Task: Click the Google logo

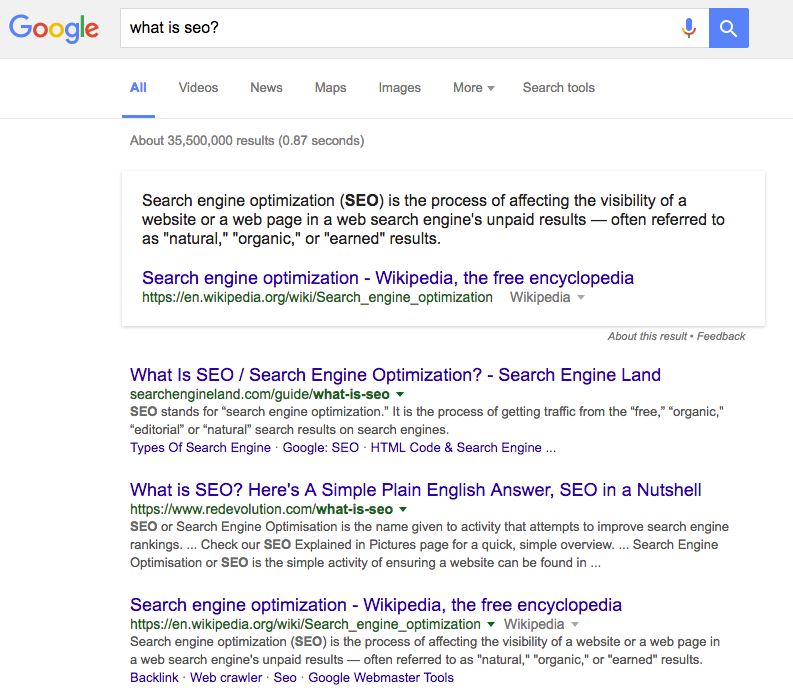Action: point(54,28)
